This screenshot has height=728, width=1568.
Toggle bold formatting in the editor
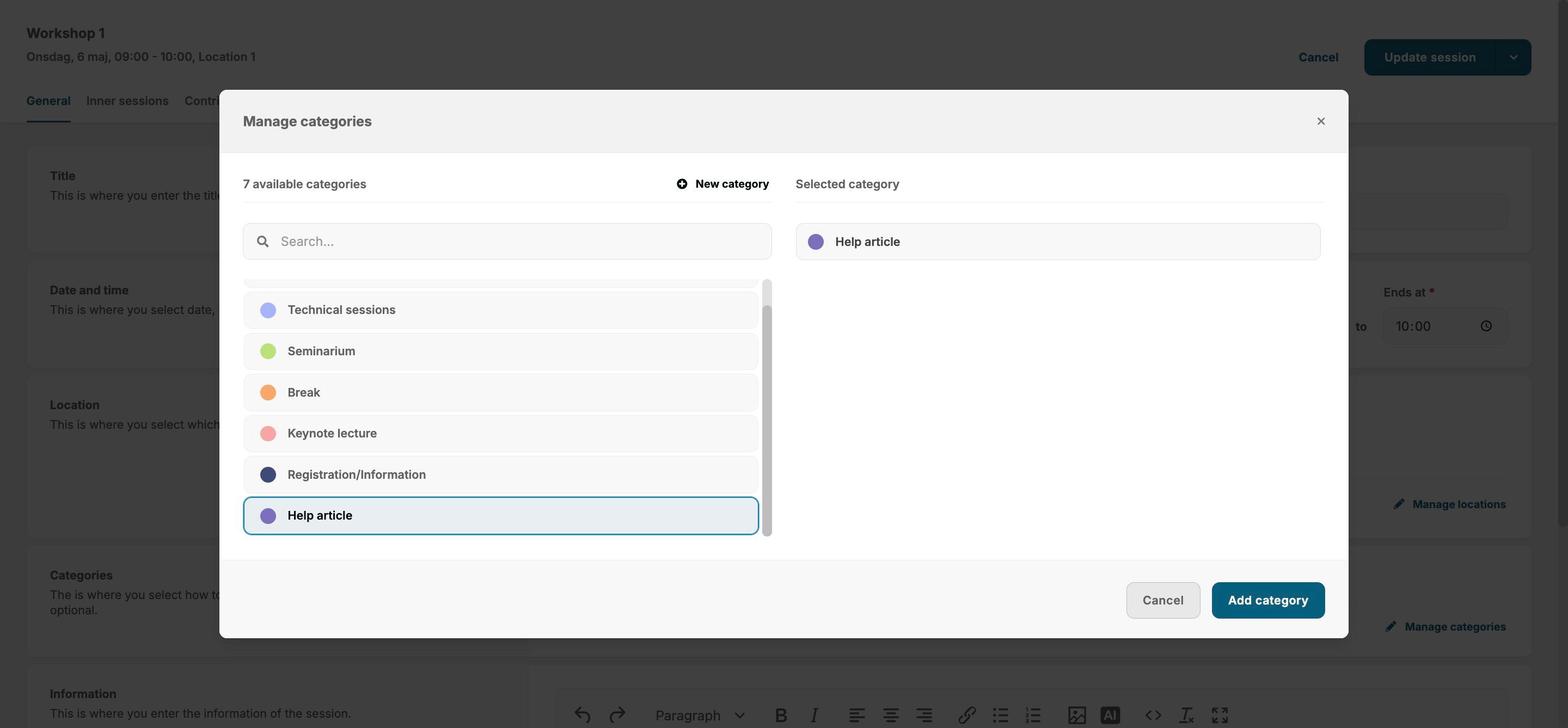point(780,715)
